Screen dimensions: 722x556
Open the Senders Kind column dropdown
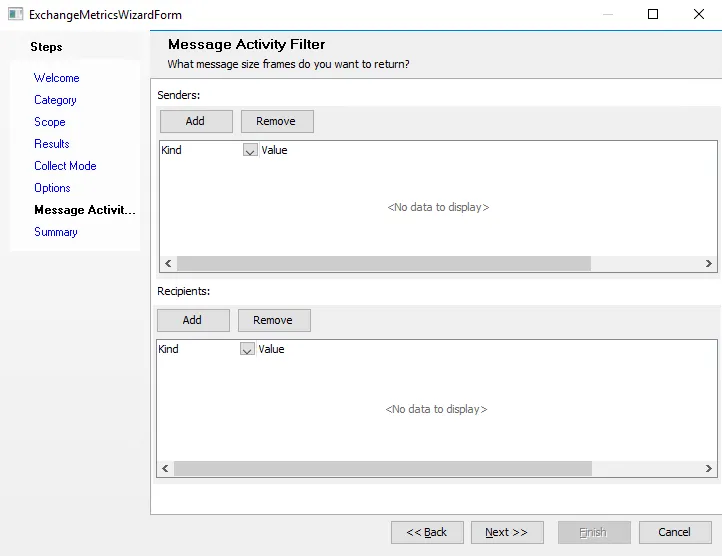tap(250, 150)
